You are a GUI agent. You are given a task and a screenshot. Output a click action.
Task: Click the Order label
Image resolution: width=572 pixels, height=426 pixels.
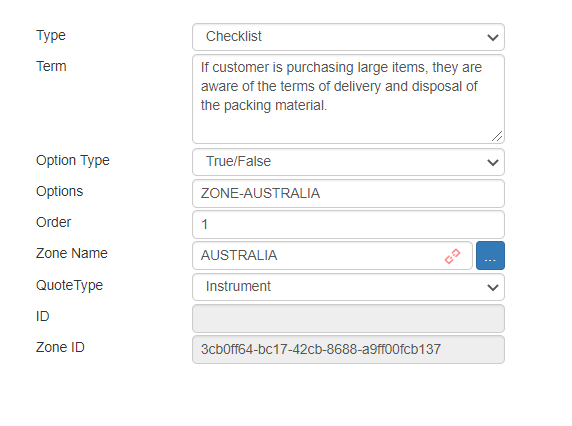pyautogui.click(x=53, y=222)
